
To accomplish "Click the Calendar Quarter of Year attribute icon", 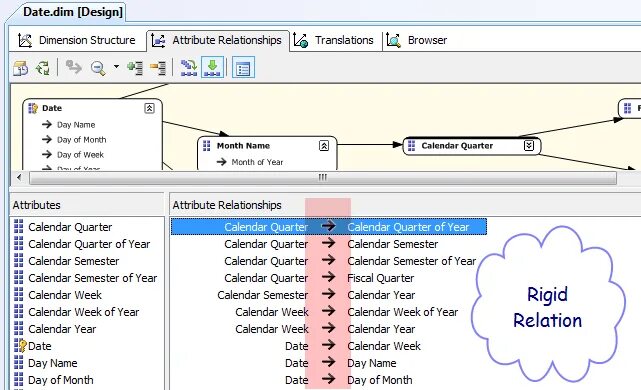I will [x=19, y=244].
